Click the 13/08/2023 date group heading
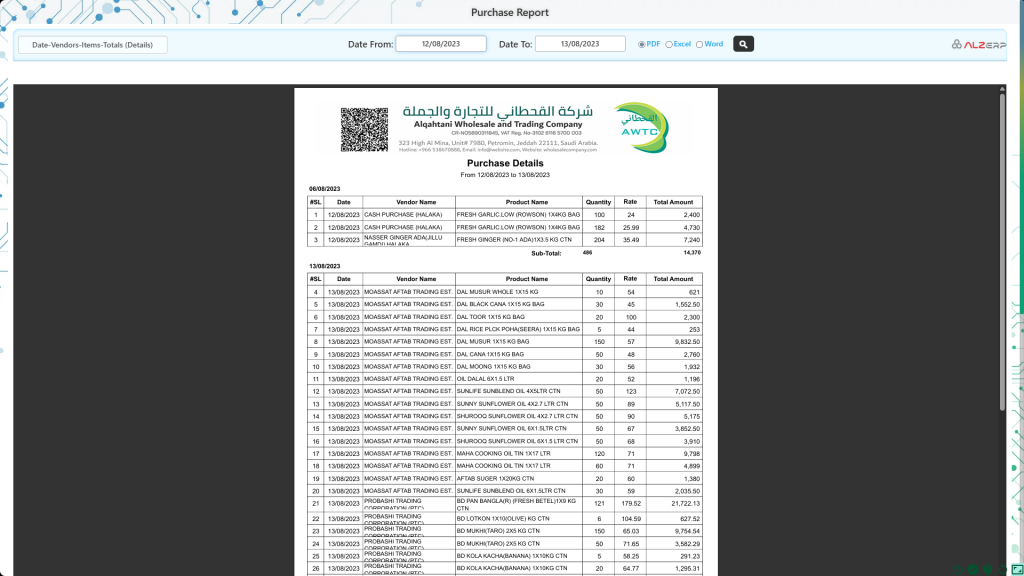Screen dimensions: 1024x576 (x=325, y=266)
